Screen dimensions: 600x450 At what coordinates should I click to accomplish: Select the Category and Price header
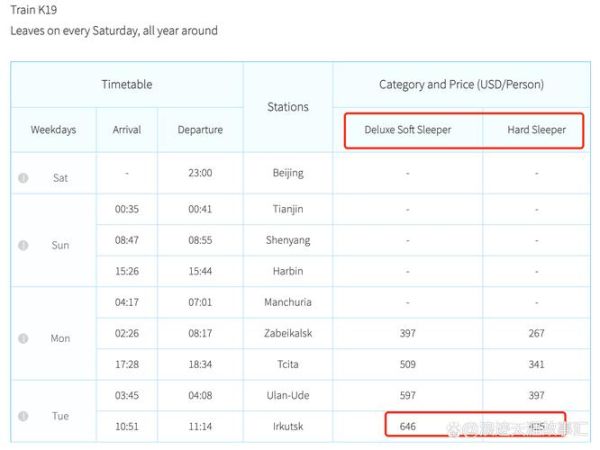click(461, 85)
